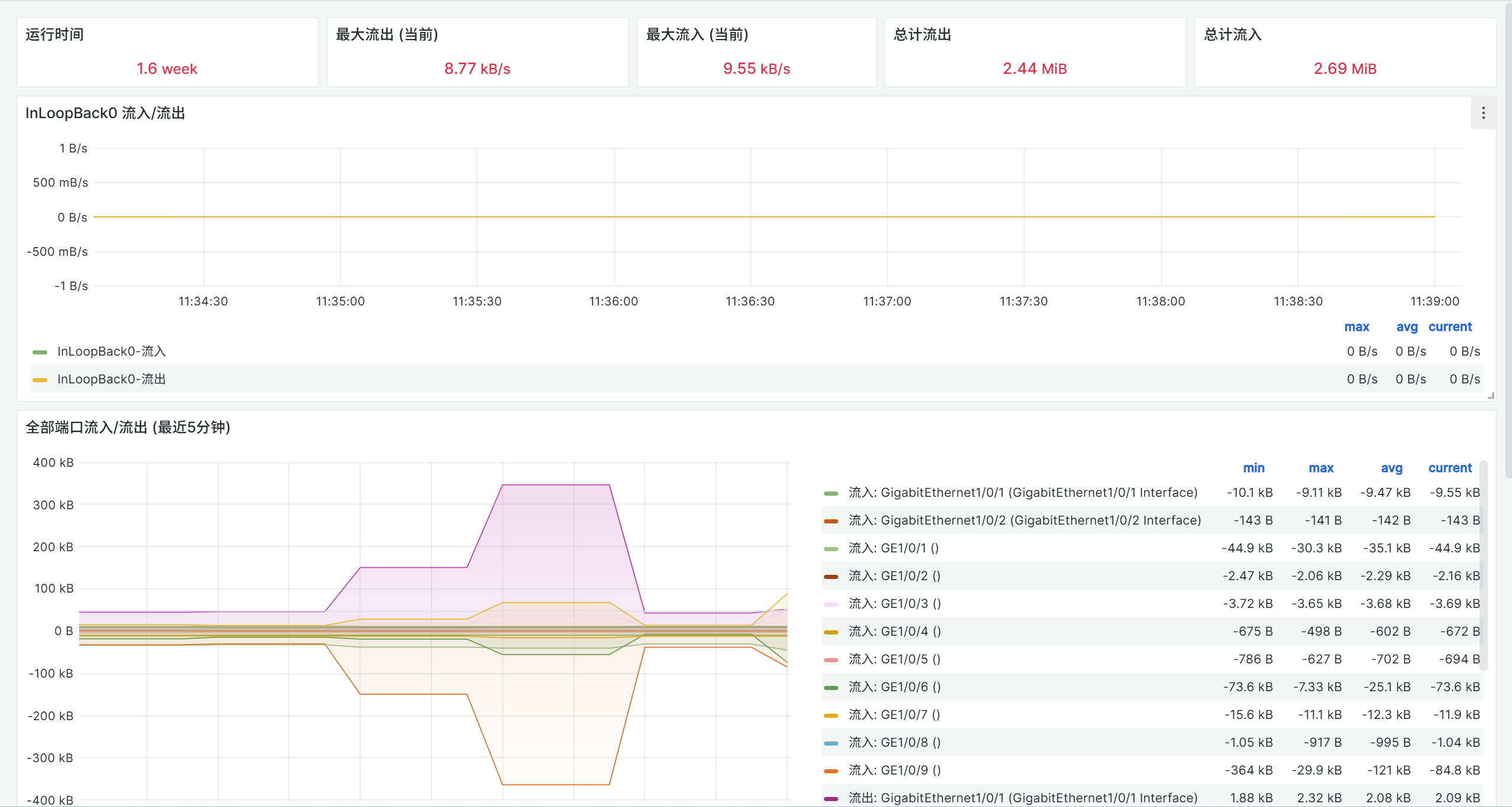Sort the all-ports legend by current column

click(x=1449, y=468)
